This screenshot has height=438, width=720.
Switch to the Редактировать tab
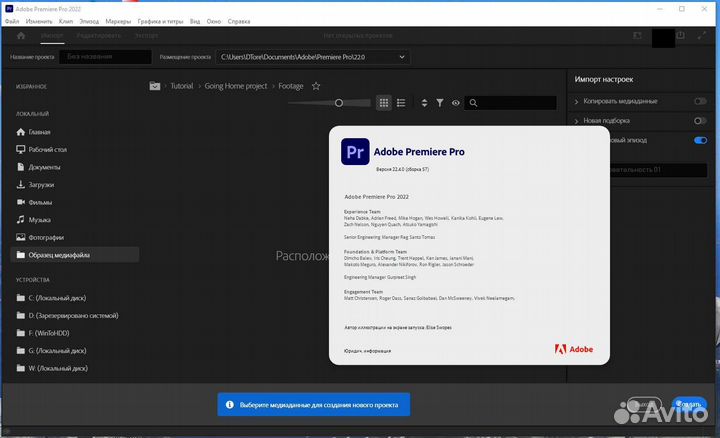pos(99,36)
